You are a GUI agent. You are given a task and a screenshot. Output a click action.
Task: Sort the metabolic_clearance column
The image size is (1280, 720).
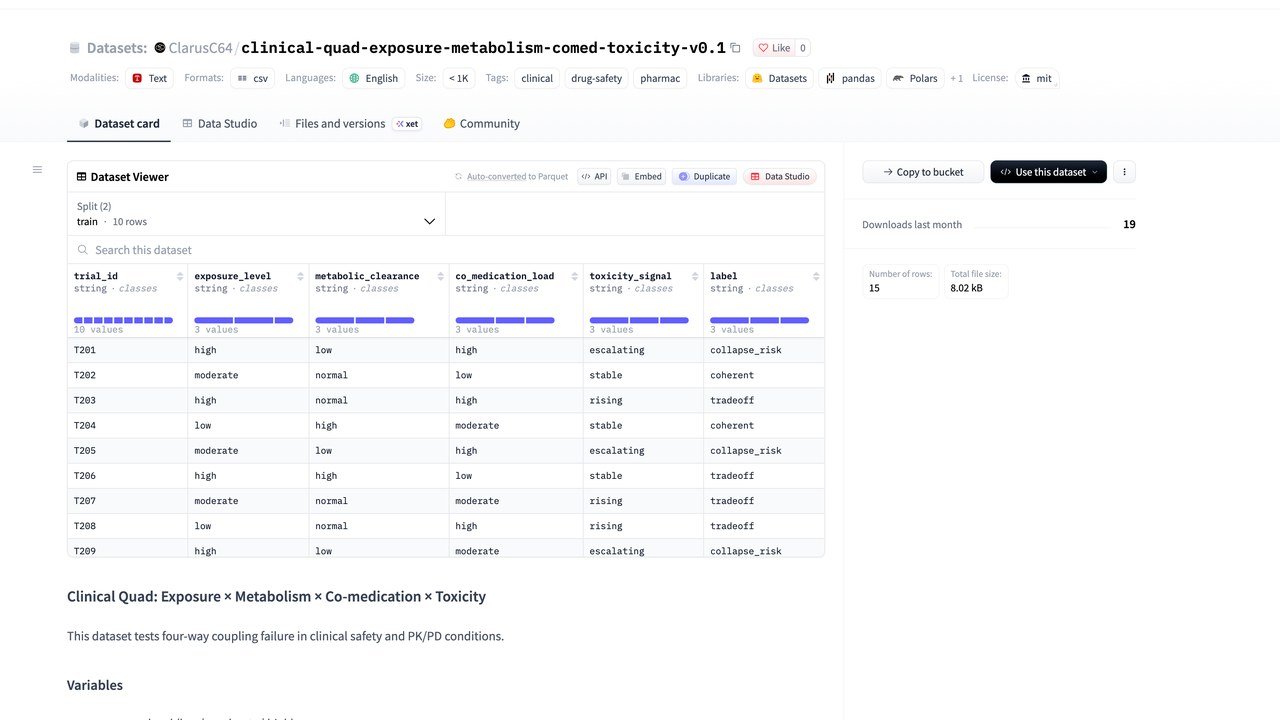(441, 276)
